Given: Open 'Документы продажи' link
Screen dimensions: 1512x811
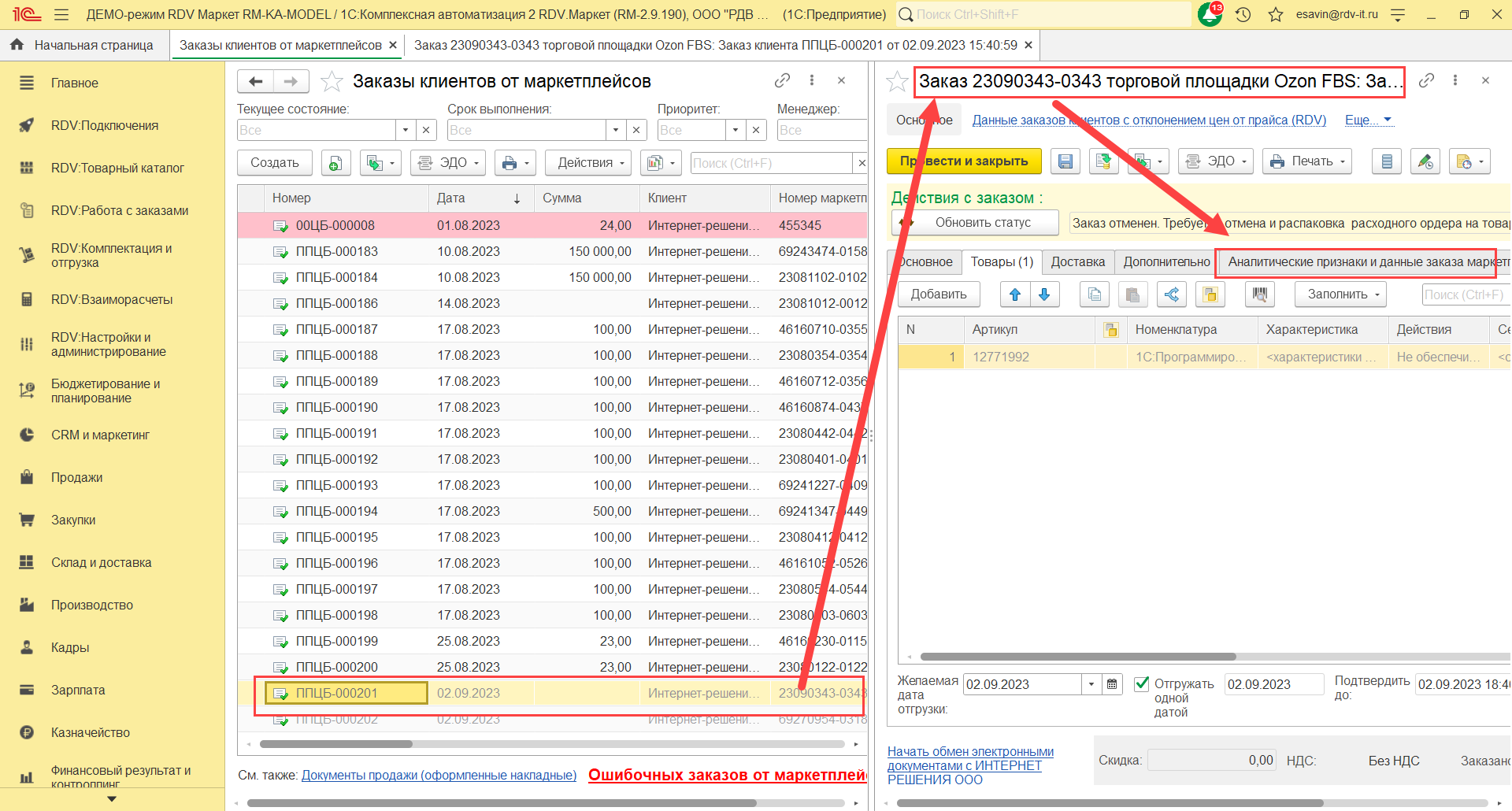Looking at the screenshot, I should pyautogui.click(x=439, y=776).
